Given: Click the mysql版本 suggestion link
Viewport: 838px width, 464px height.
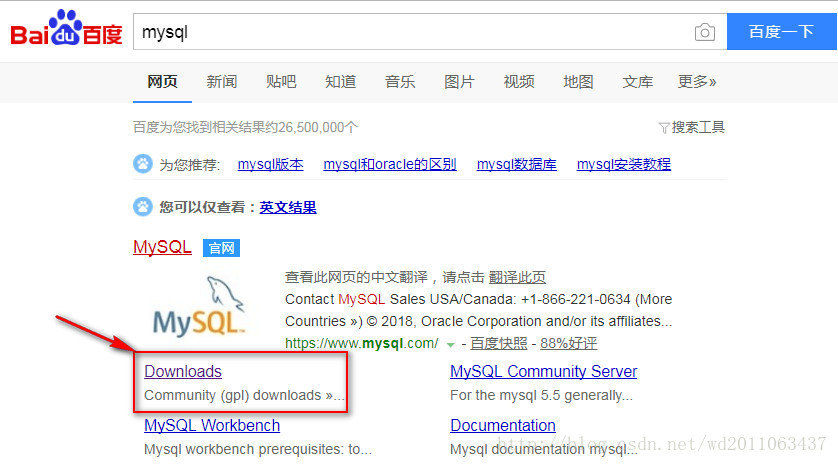Looking at the screenshot, I should 270,164.
